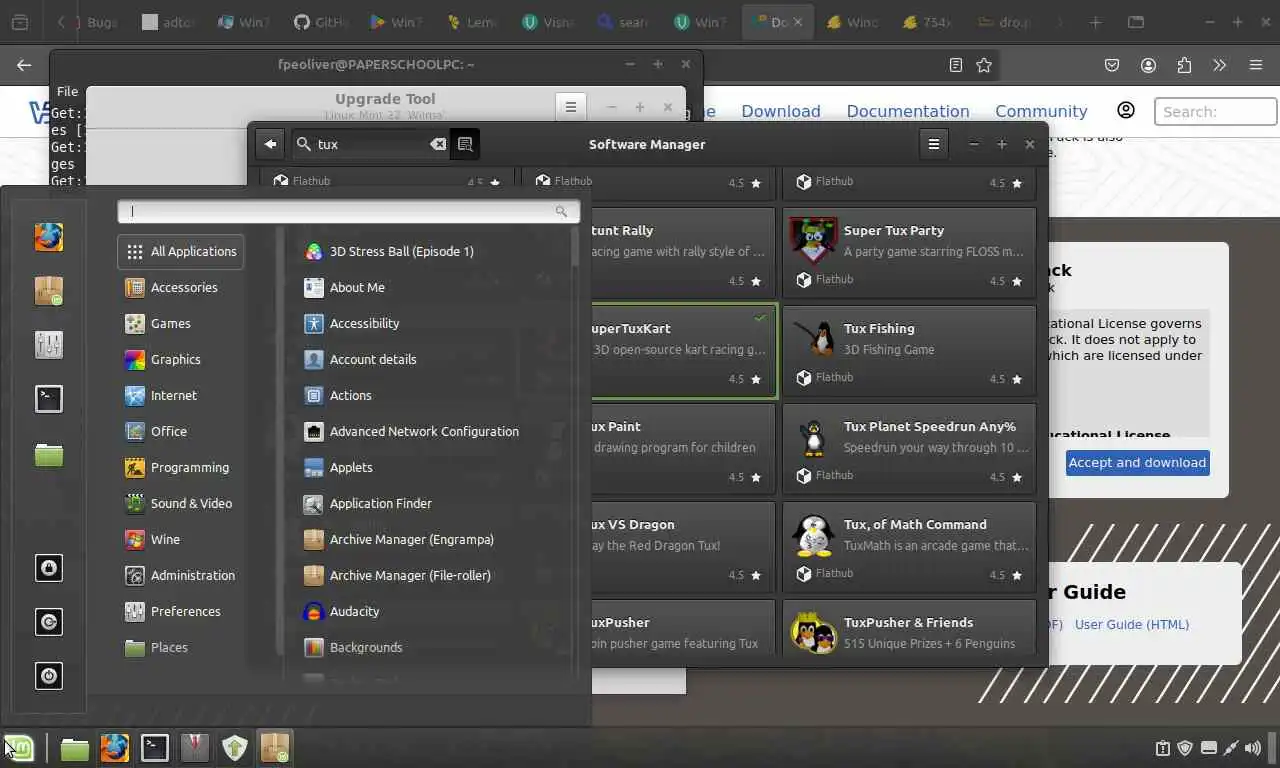Select All Applications category
1280x768 pixels.
[x=180, y=251]
